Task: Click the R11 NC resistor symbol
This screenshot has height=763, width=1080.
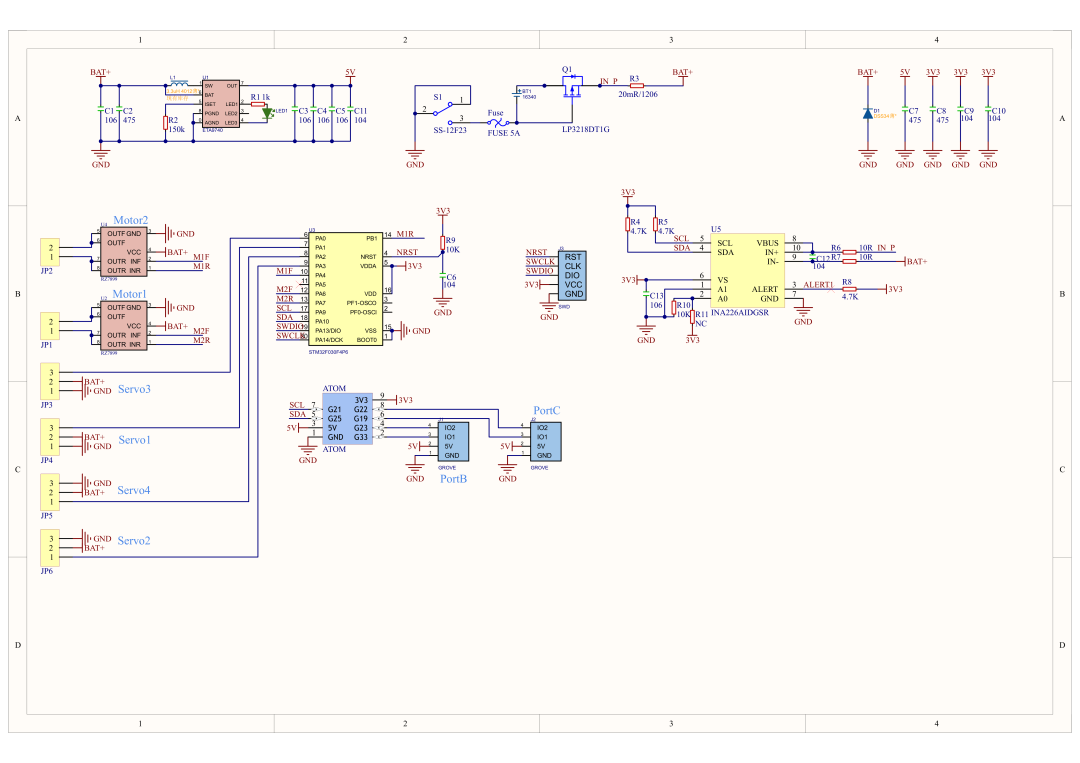Action: pos(692,317)
